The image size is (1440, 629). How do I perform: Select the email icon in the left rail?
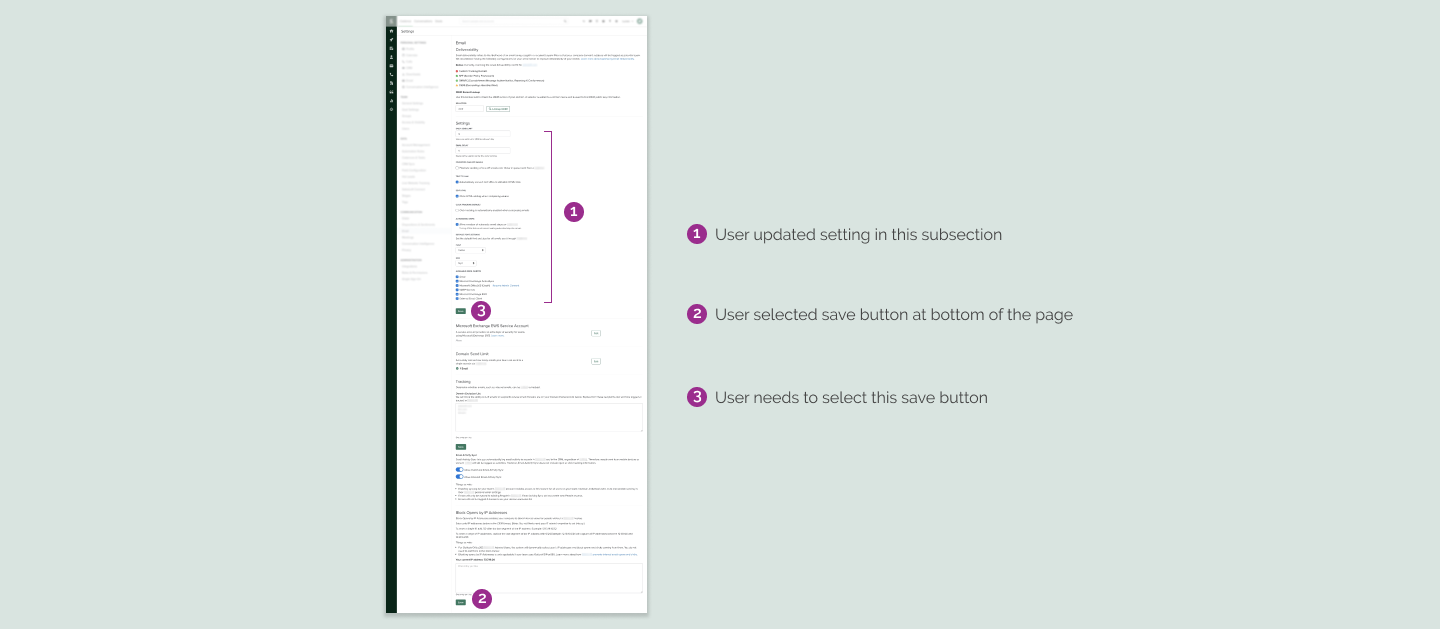pos(392,64)
